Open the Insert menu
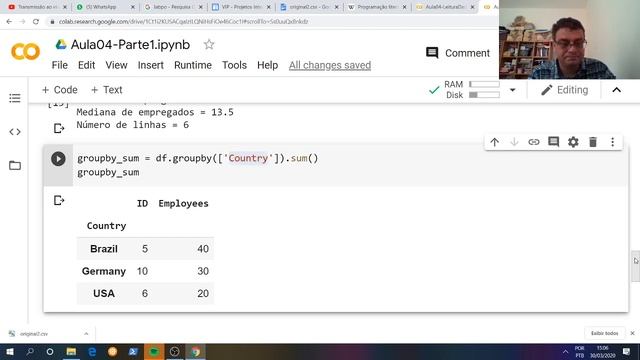Viewport: 640px width, 360px height. coord(151,65)
